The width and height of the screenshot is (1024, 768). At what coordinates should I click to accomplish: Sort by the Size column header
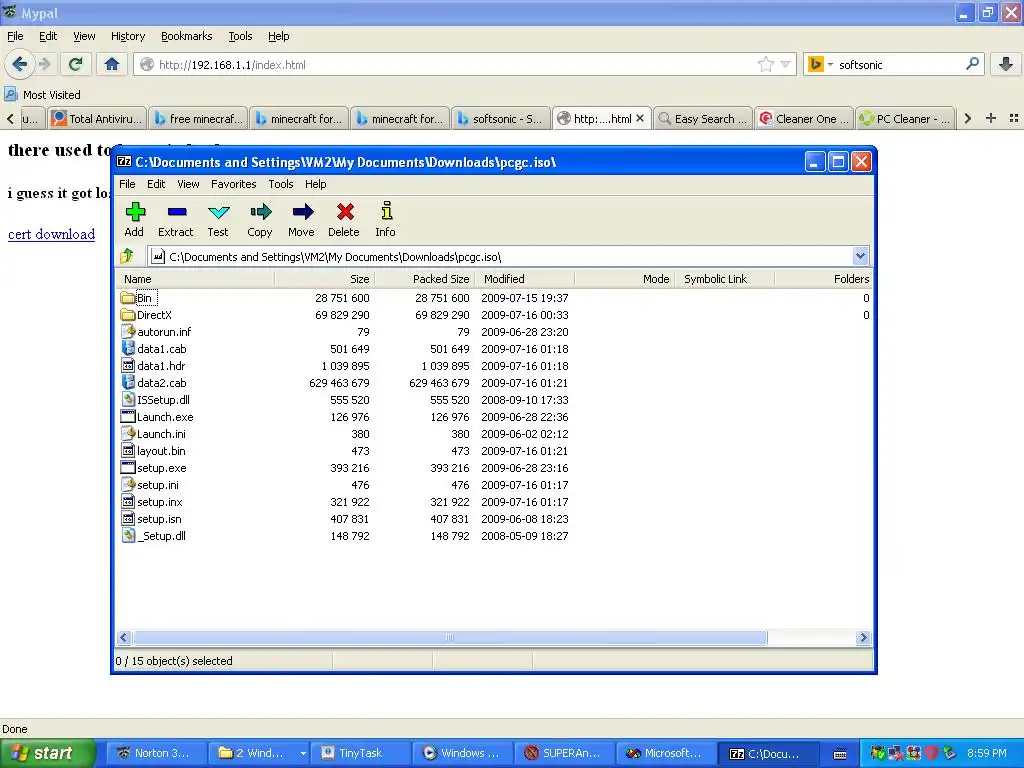coord(324,279)
